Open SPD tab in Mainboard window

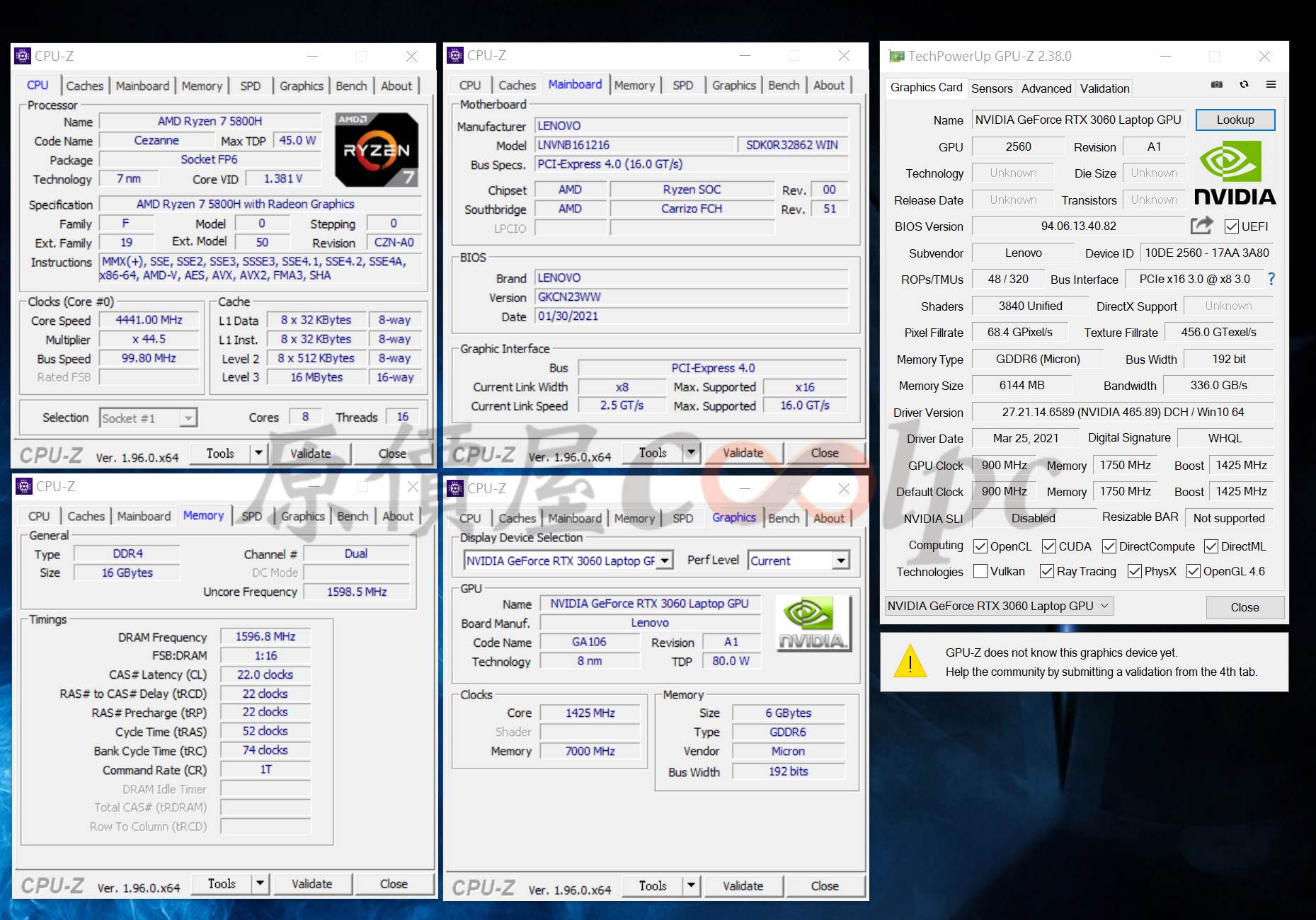683,85
